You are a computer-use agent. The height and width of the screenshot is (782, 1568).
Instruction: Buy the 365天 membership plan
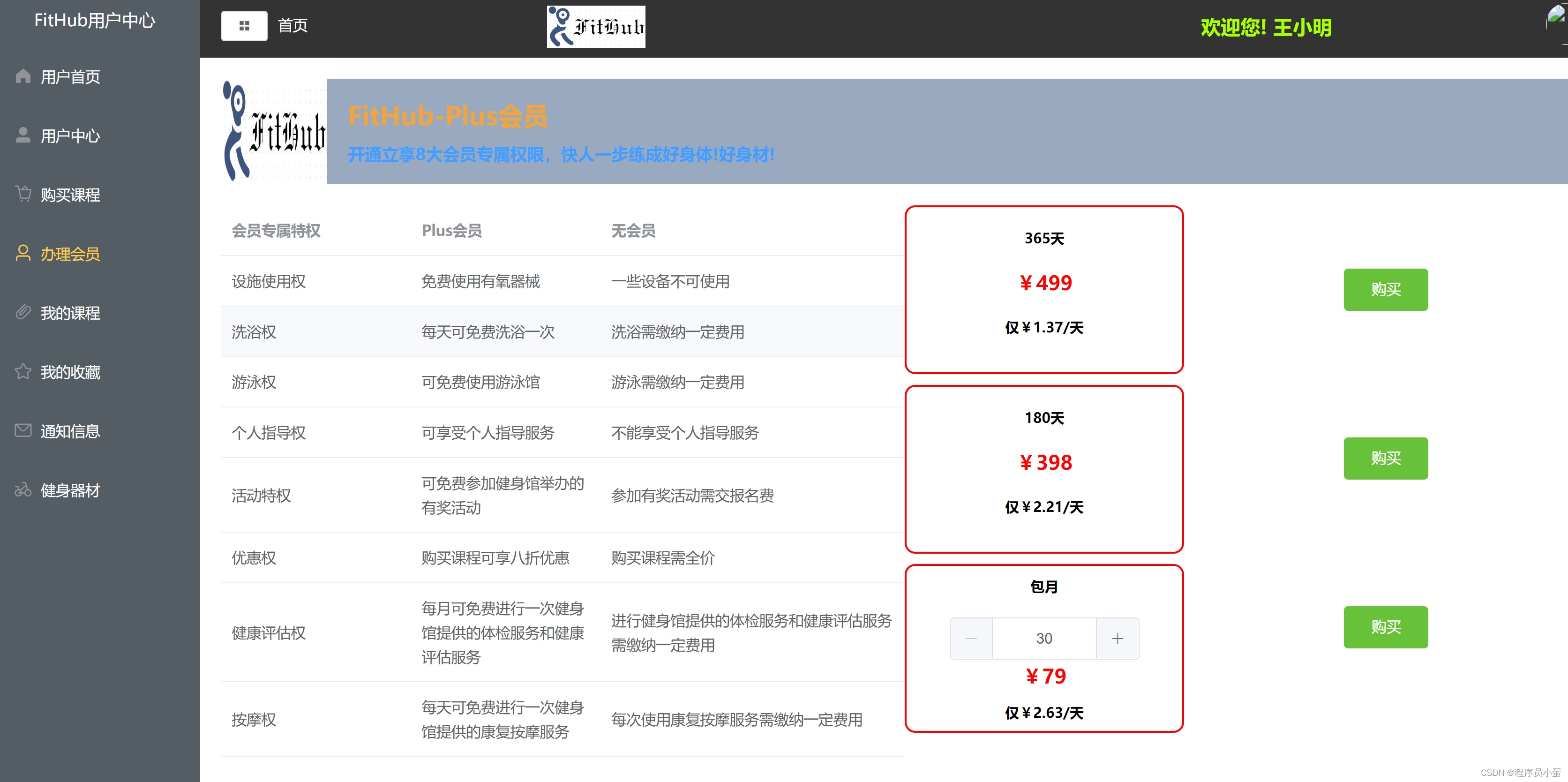point(1385,290)
